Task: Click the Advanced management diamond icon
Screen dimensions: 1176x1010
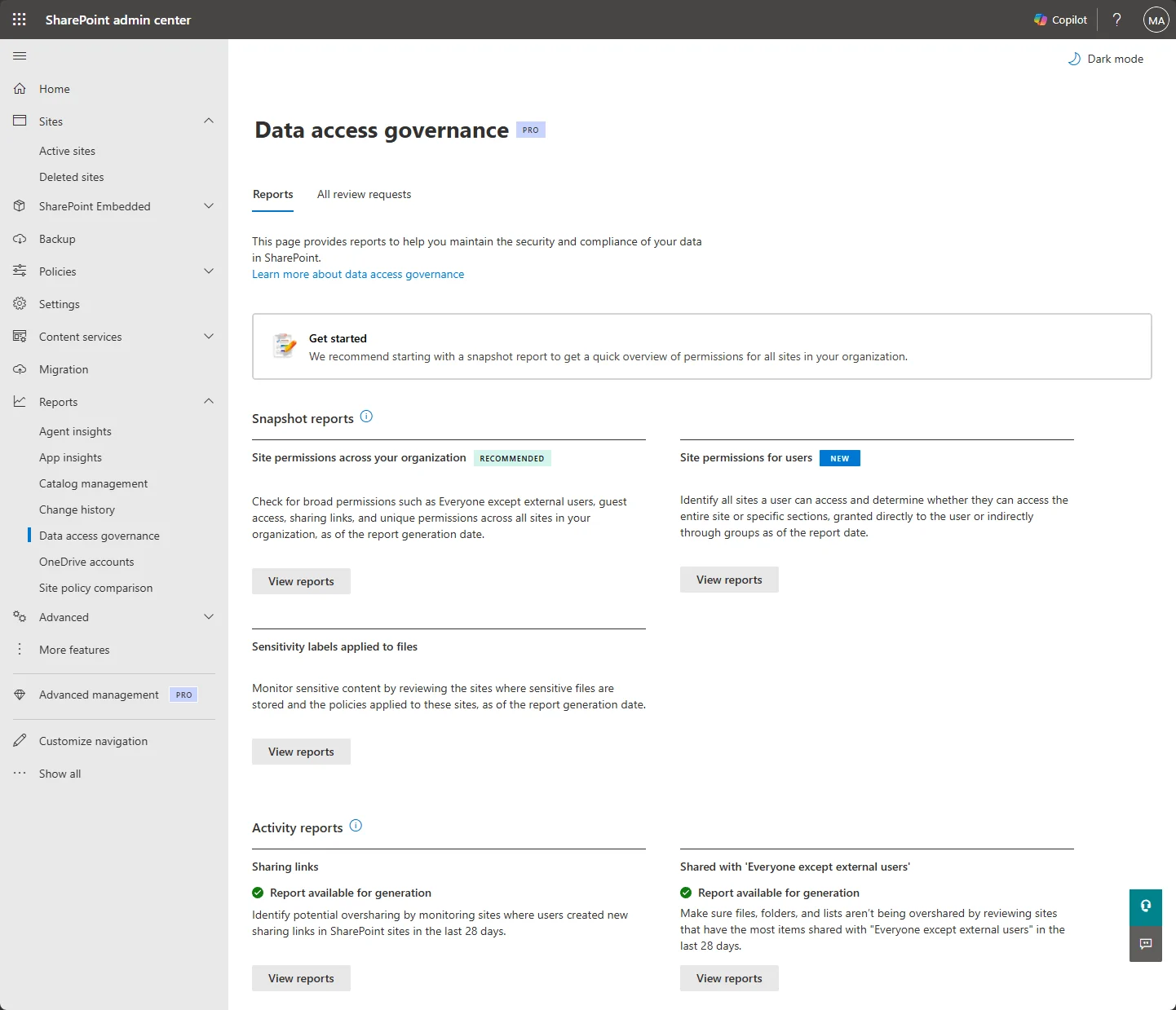Action: (20, 695)
